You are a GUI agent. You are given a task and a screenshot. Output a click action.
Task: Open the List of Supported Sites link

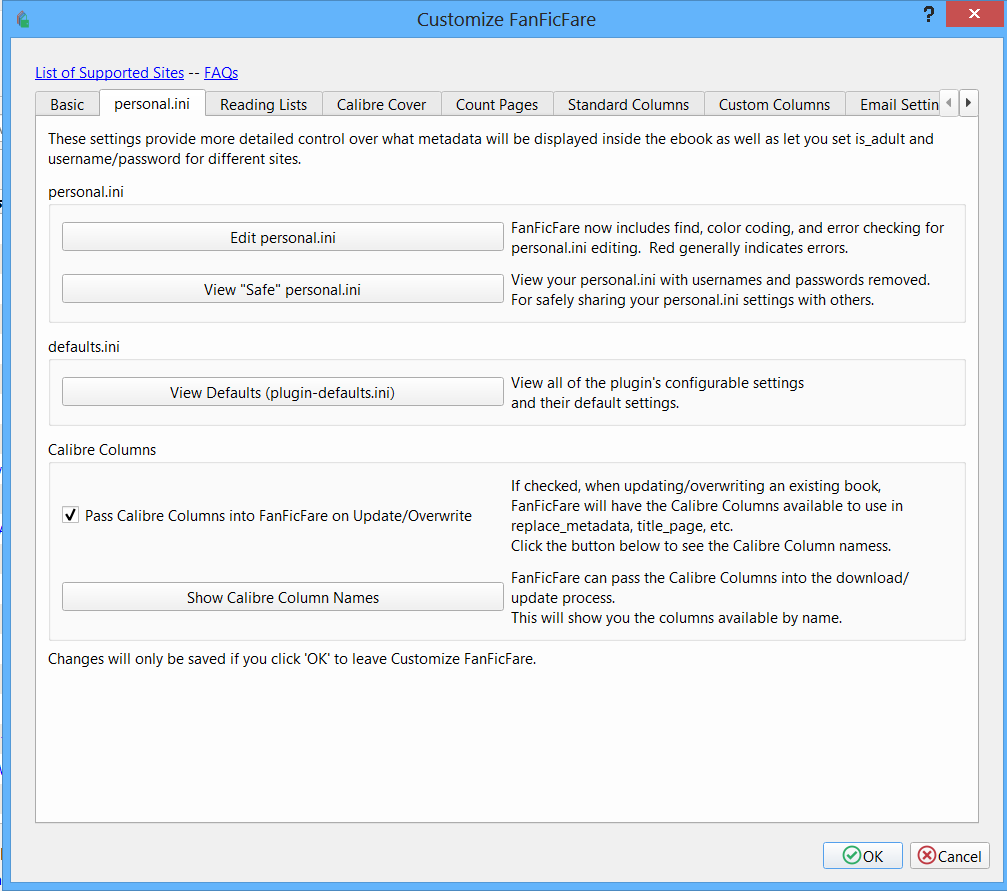point(110,73)
